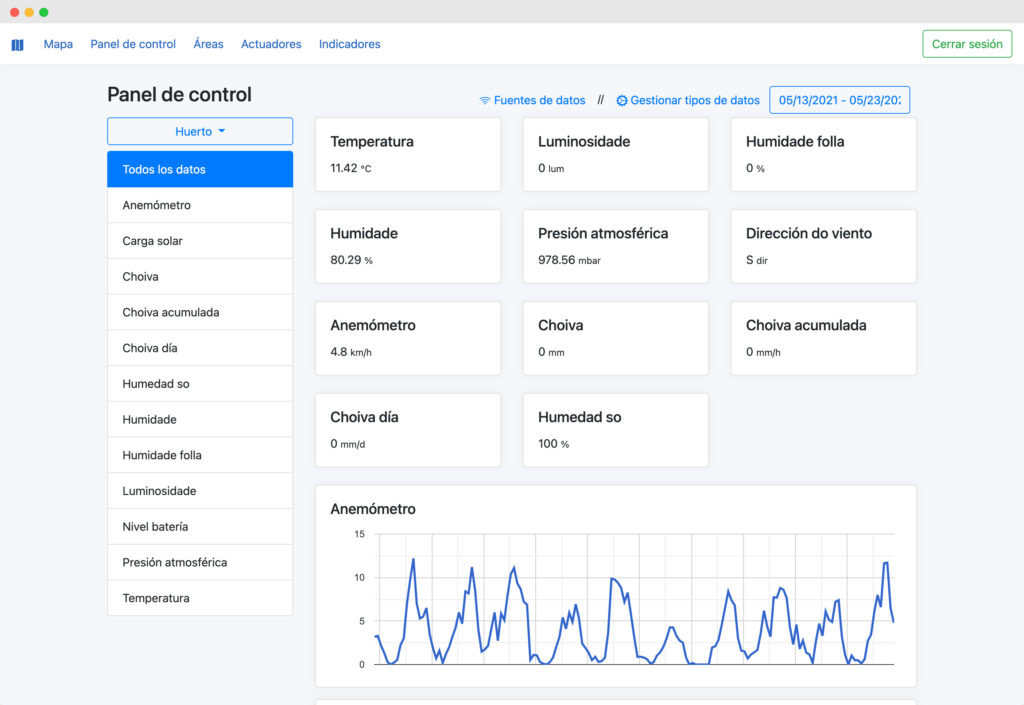
Task: Click the Temperatura 11.42 °C card
Action: [408, 155]
